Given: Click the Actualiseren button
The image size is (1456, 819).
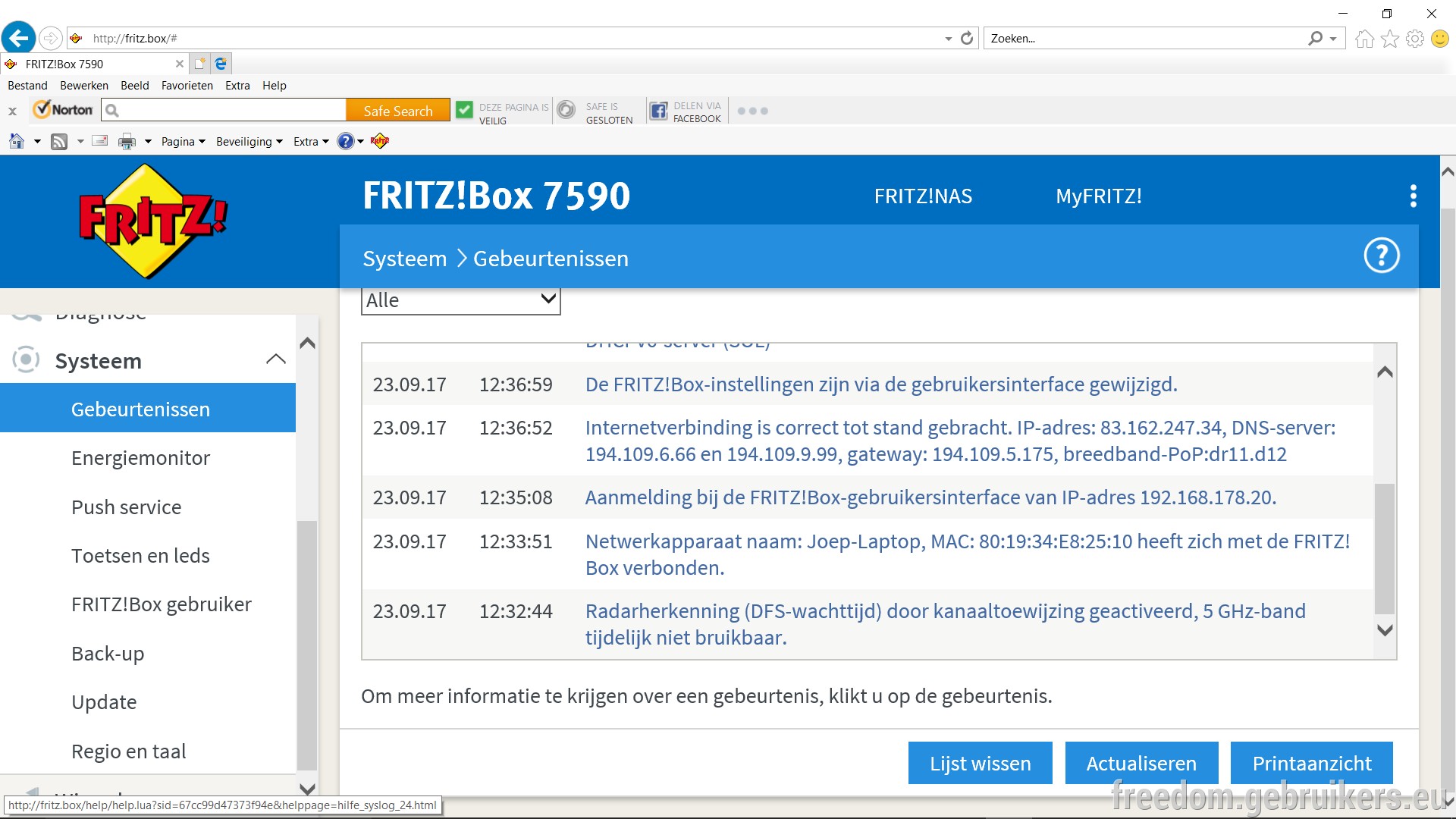Looking at the screenshot, I should click(1141, 763).
